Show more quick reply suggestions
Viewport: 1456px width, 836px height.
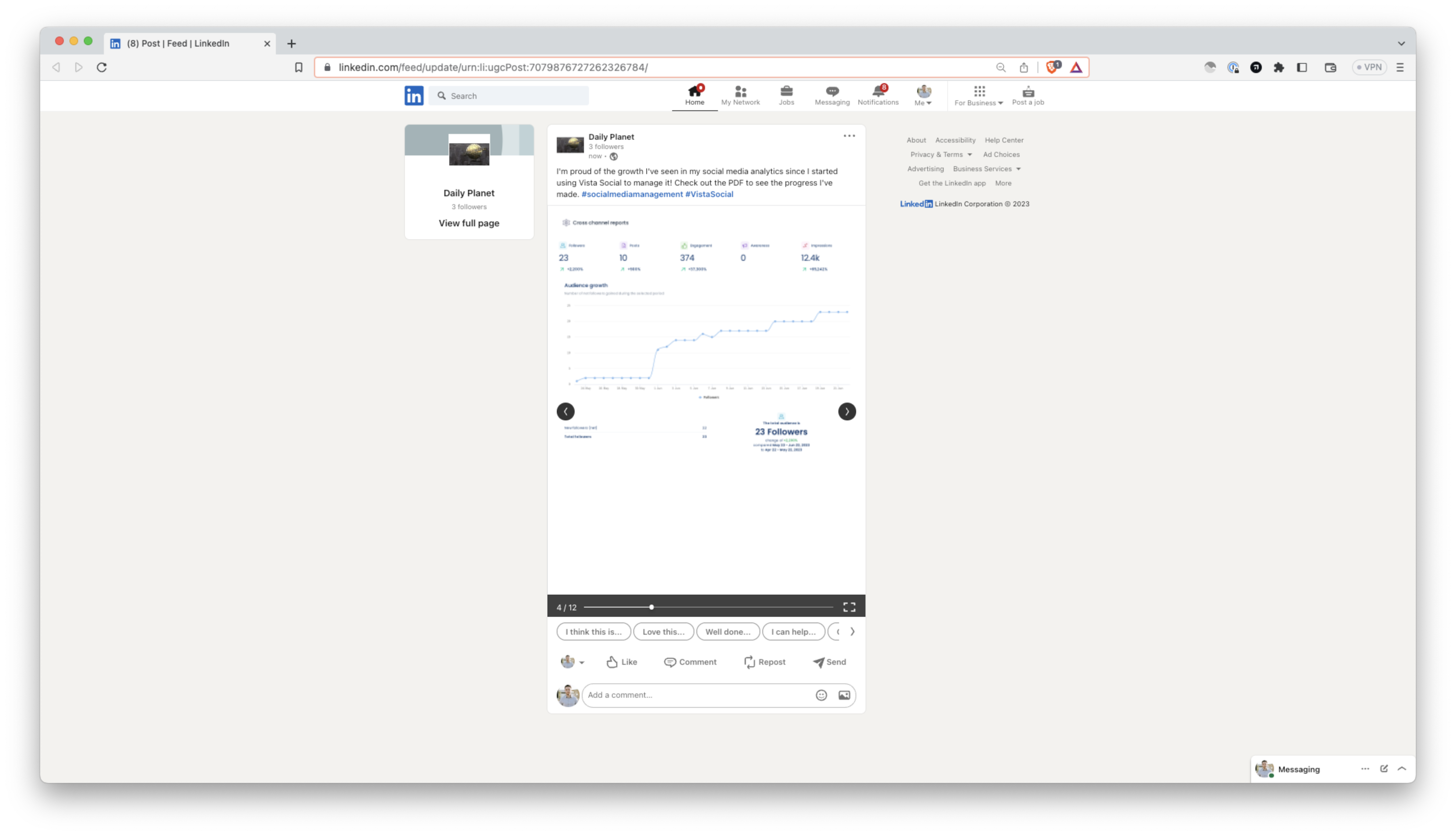[852, 631]
